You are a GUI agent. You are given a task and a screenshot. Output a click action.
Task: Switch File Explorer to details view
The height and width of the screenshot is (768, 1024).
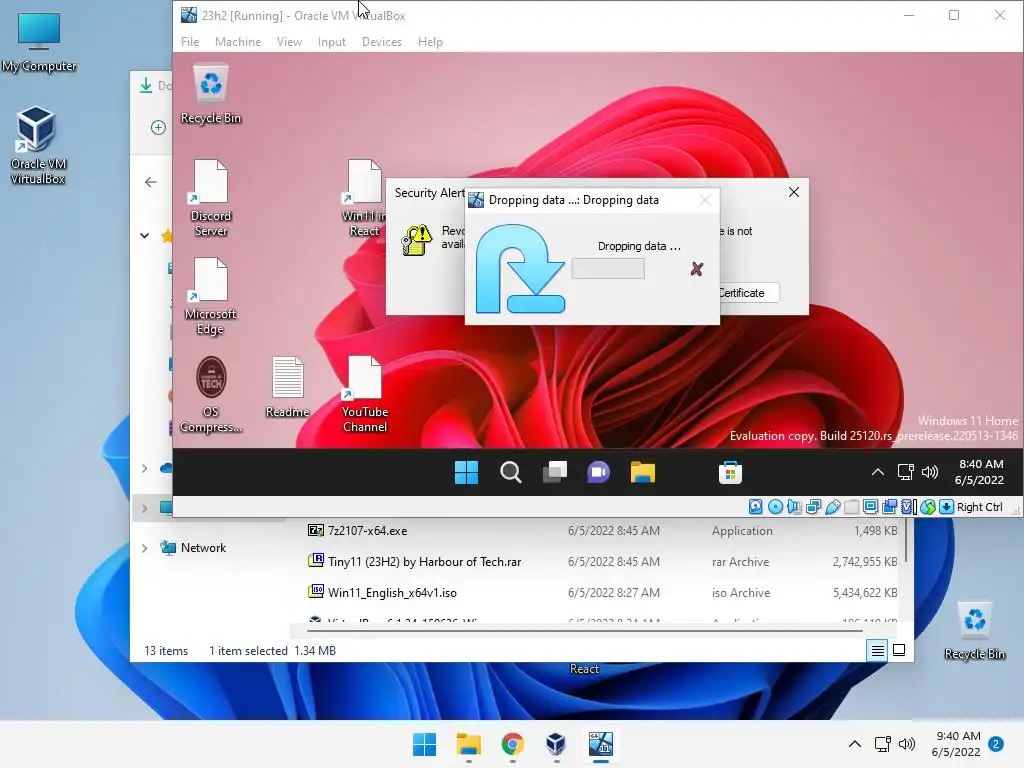point(877,650)
